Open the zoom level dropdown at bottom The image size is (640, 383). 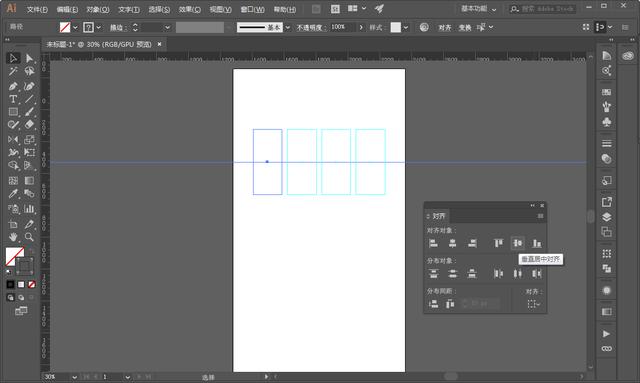tap(75, 377)
